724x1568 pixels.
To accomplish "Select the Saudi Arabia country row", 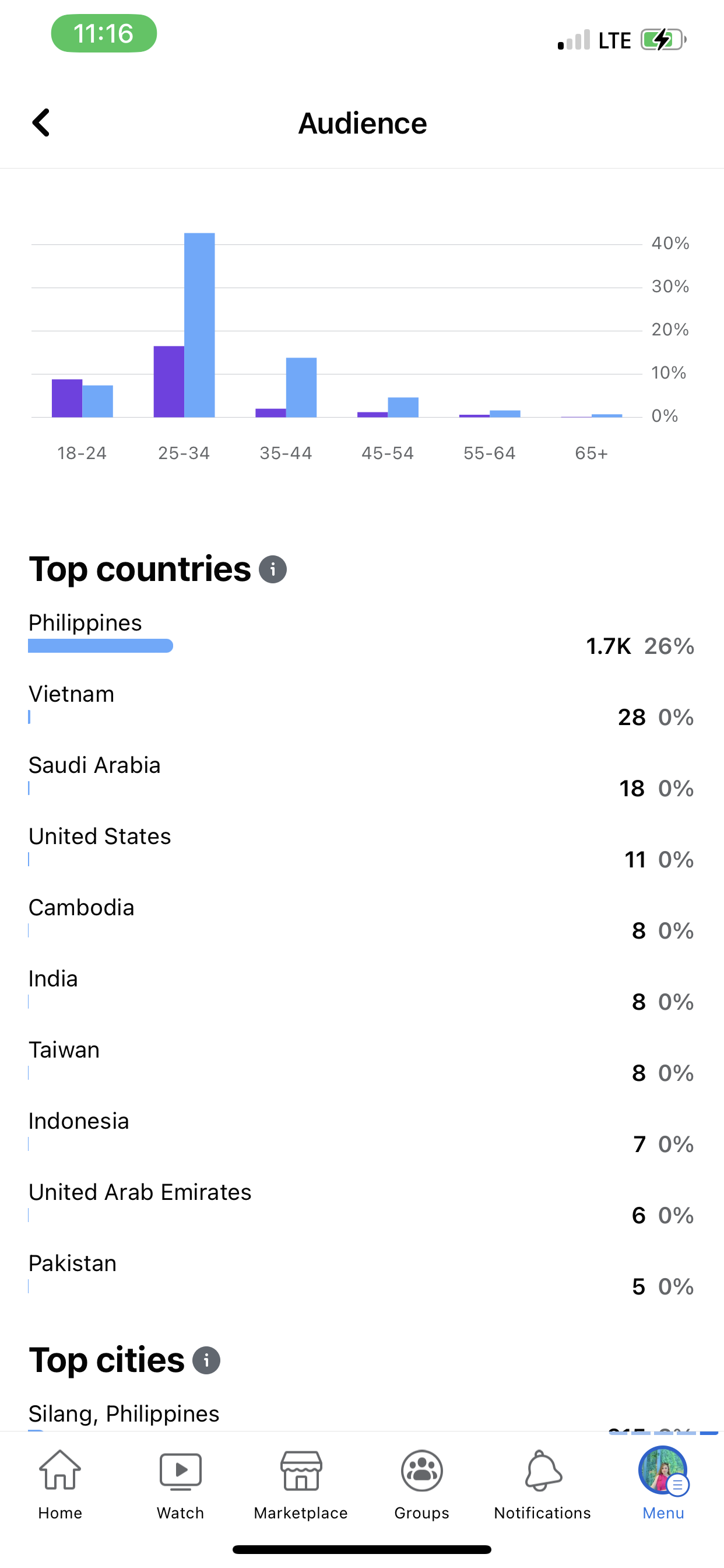I will 361,776.
